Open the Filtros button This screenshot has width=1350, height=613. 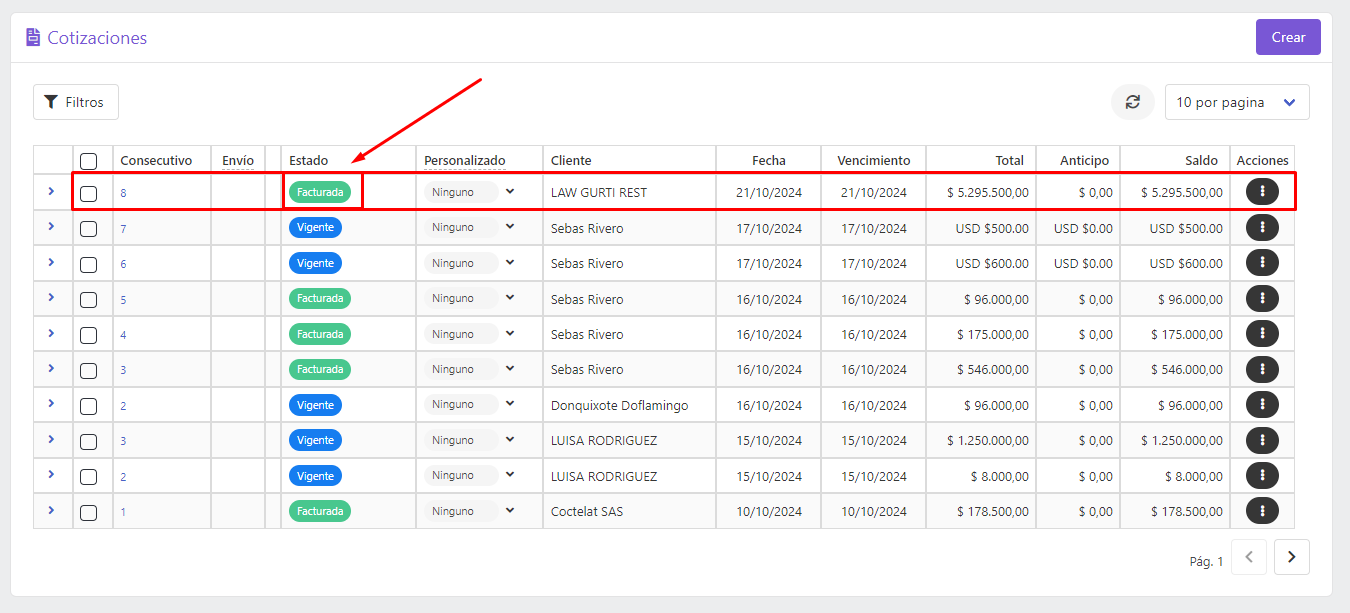pos(76,102)
